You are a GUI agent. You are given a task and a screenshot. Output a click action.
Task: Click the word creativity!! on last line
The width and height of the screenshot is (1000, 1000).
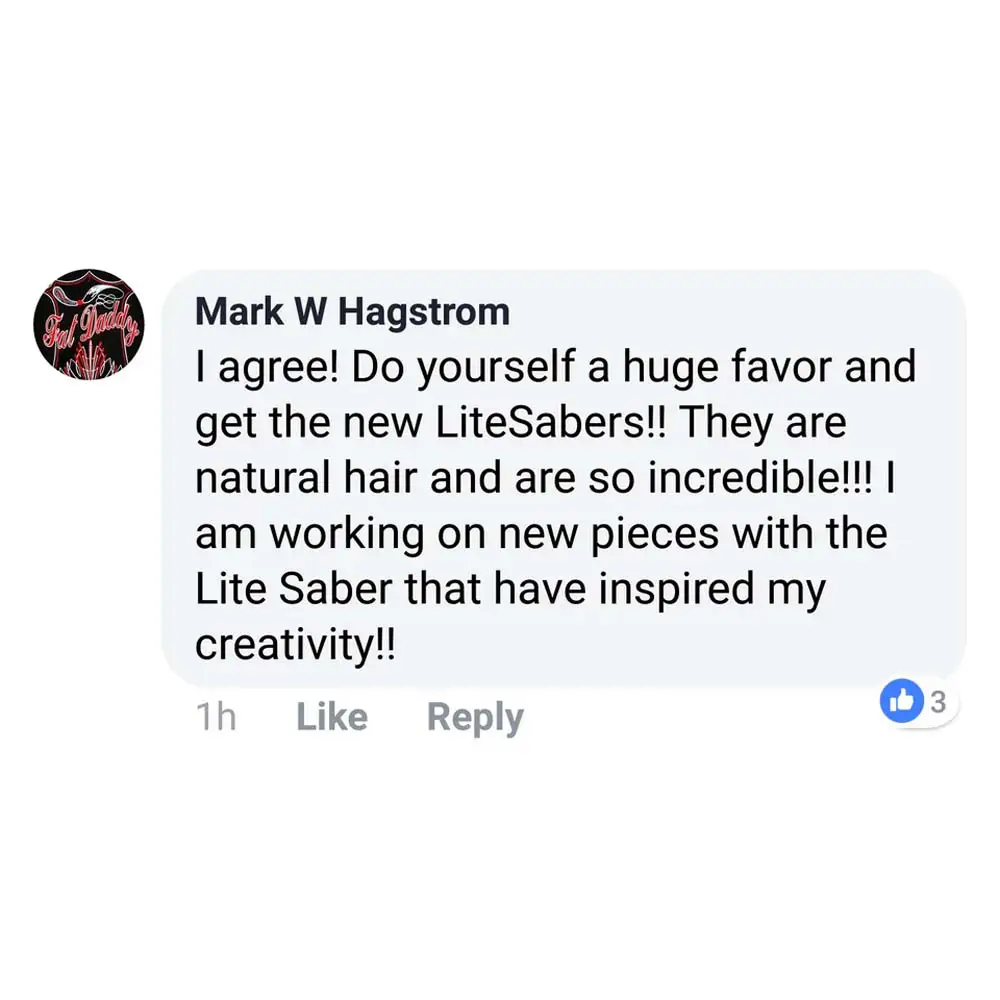click(295, 645)
